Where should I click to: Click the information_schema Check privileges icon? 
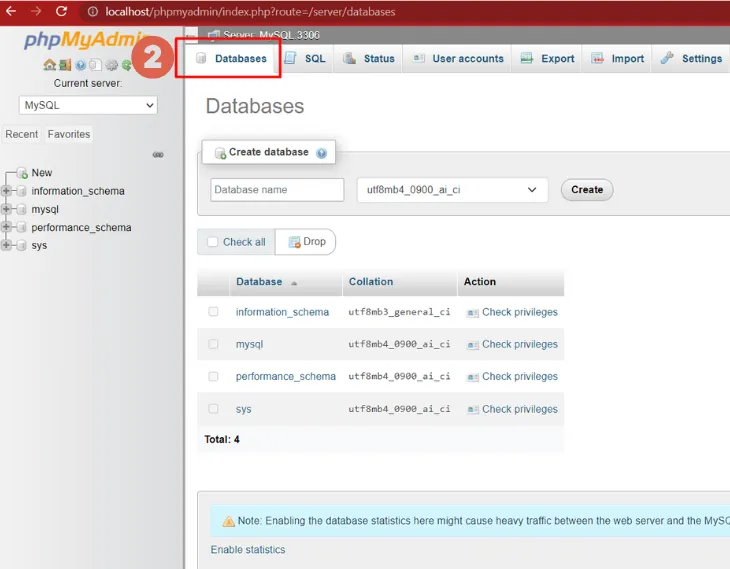point(473,313)
